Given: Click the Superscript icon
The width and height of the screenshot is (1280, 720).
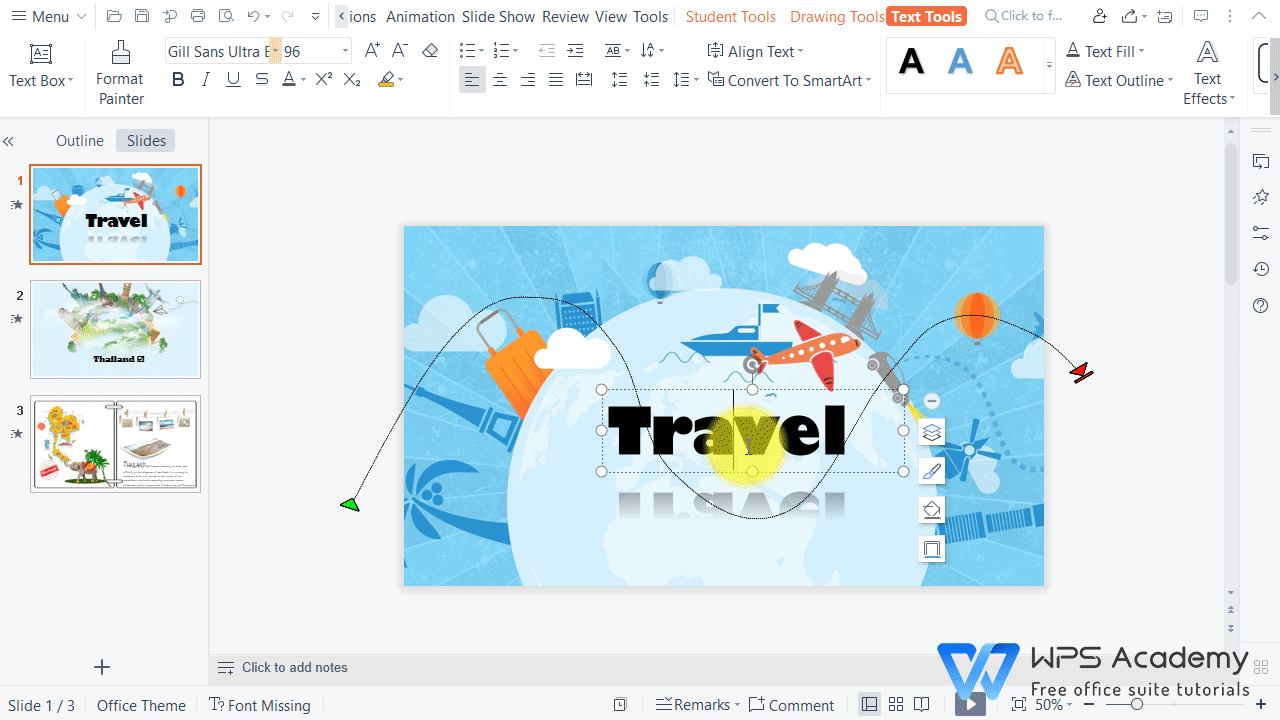Looking at the screenshot, I should coord(322,79).
